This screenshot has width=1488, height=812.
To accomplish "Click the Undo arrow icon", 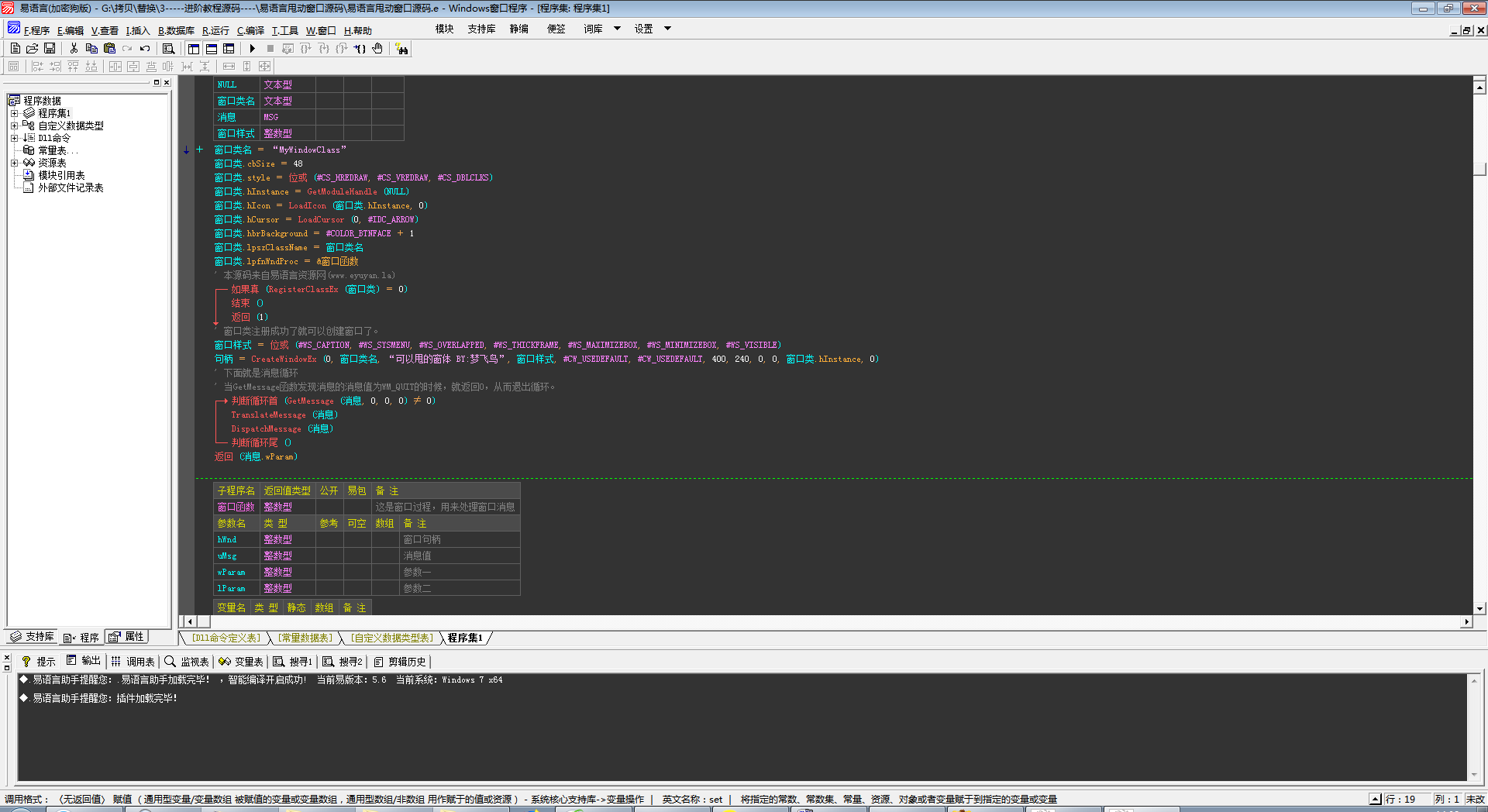I will tap(145, 49).
